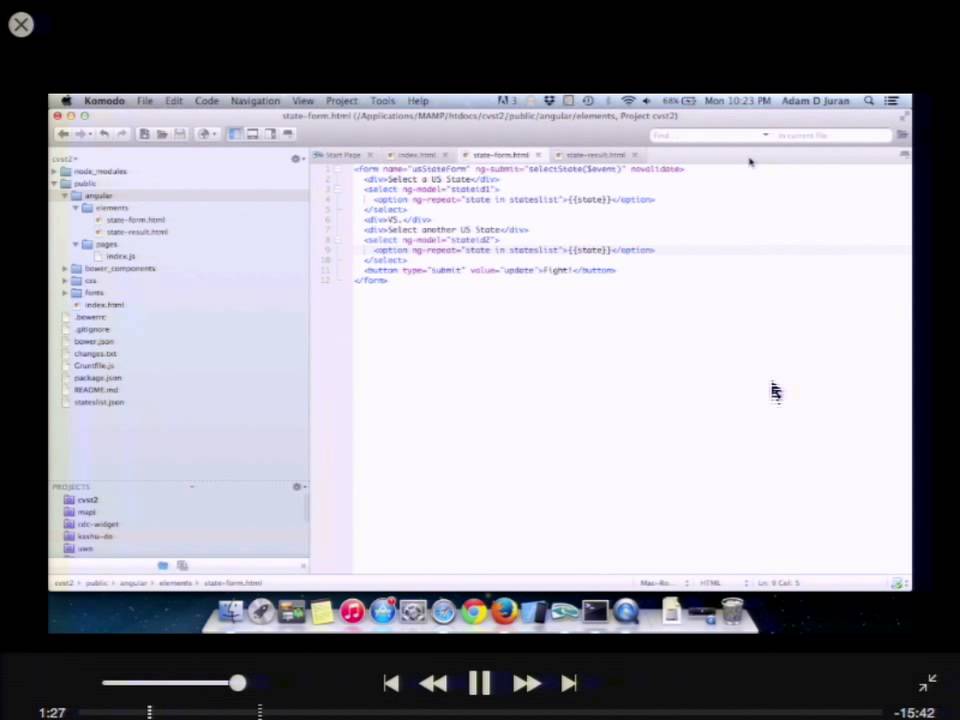Open the File menu
The height and width of the screenshot is (720, 960).
144,101
